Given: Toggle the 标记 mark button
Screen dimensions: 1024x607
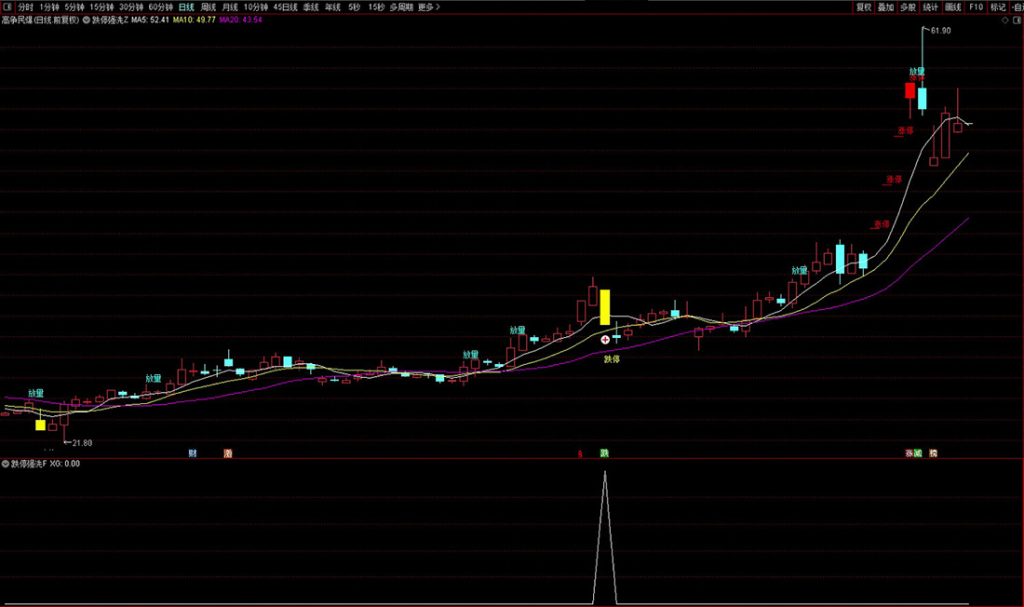Looking at the screenshot, I should pyautogui.click(x=998, y=6).
